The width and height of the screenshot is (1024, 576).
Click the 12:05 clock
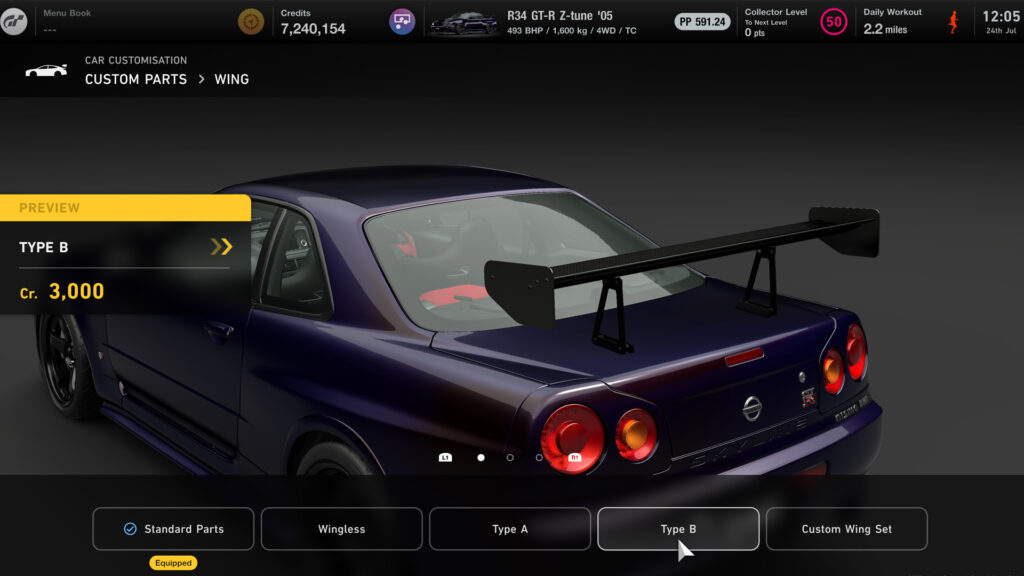(x=1000, y=16)
